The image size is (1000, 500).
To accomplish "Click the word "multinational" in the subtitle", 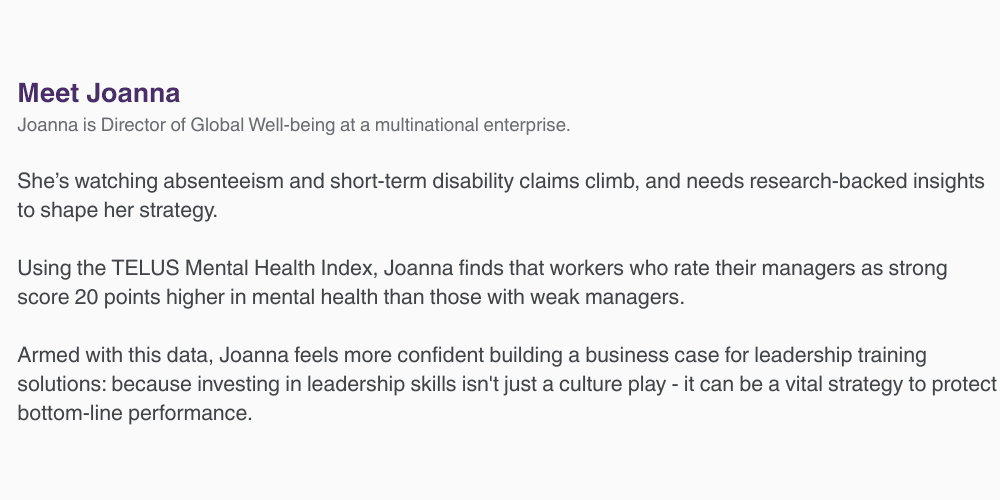I will pyautogui.click(x=427, y=125).
